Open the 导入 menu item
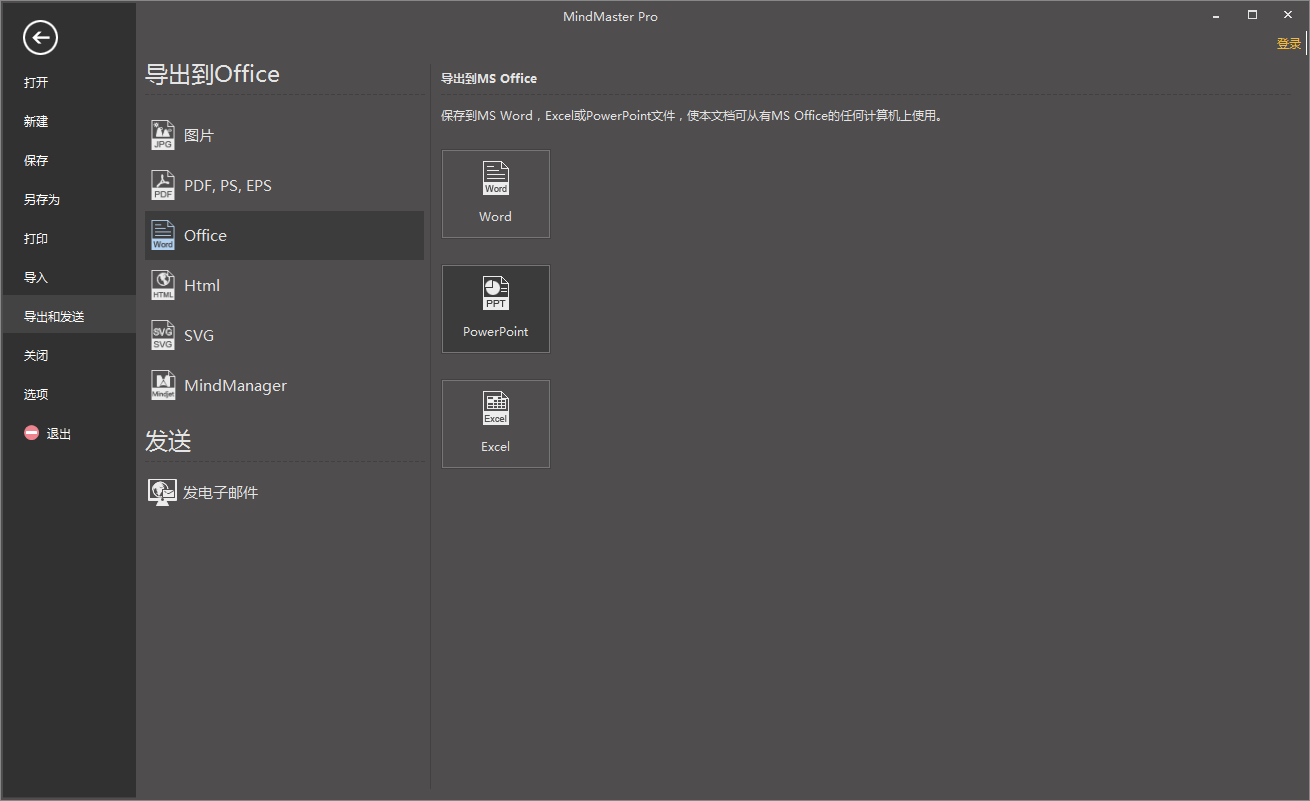Image resolution: width=1310 pixels, height=801 pixels. (68, 277)
